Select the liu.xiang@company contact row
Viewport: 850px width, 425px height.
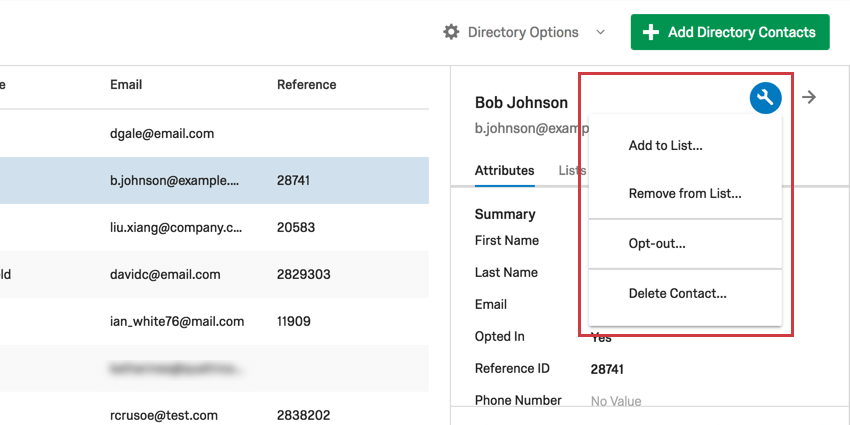click(176, 227)
